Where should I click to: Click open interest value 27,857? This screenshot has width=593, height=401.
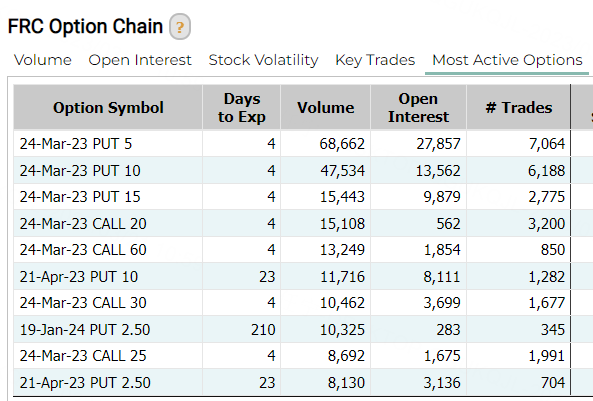pos(438,144)
